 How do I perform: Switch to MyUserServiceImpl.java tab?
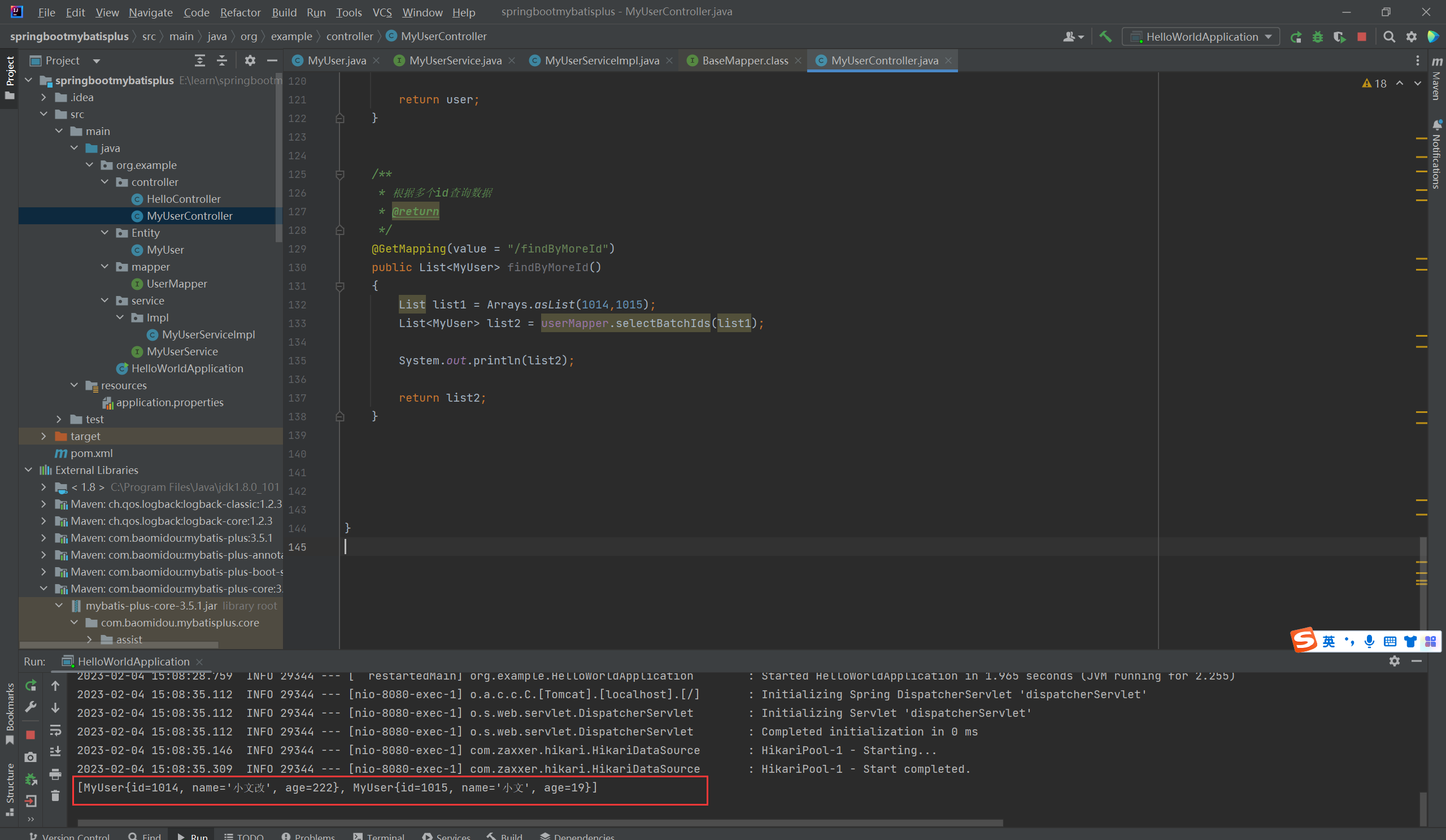(x=602, y=60)
